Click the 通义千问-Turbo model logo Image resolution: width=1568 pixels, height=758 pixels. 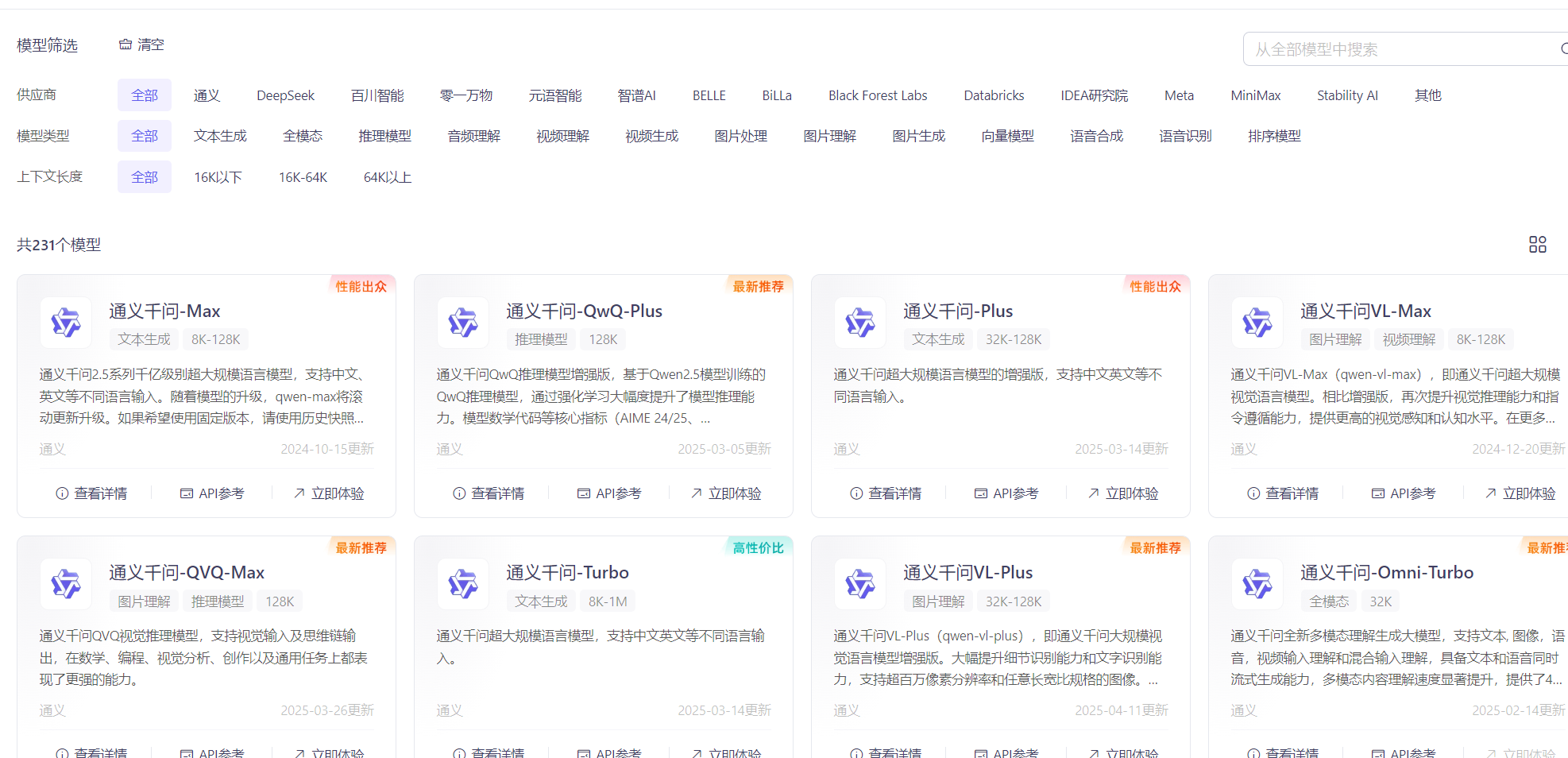pyautogui.click(x=463, y=584)
